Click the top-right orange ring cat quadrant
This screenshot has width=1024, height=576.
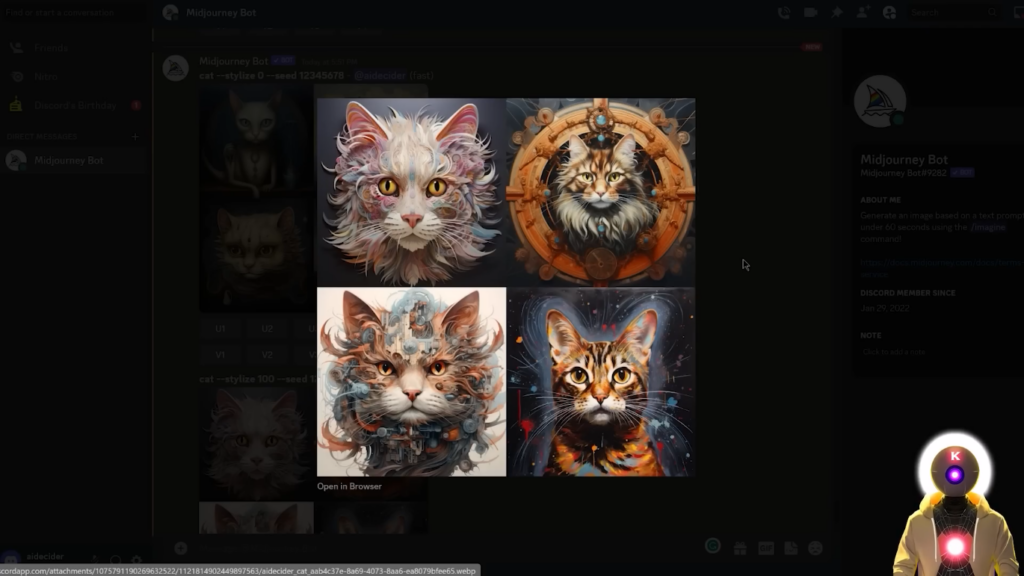[x=601, y=192]
